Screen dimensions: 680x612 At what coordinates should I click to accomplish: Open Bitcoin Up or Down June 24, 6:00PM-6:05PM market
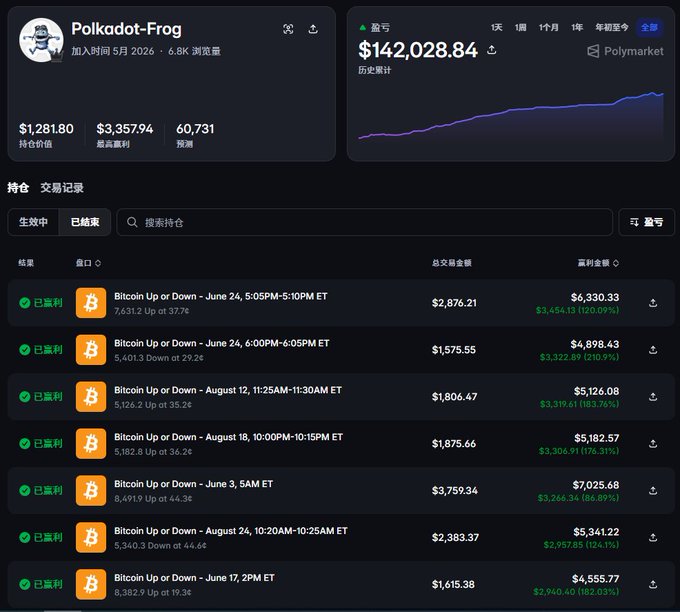coord(222,343)
